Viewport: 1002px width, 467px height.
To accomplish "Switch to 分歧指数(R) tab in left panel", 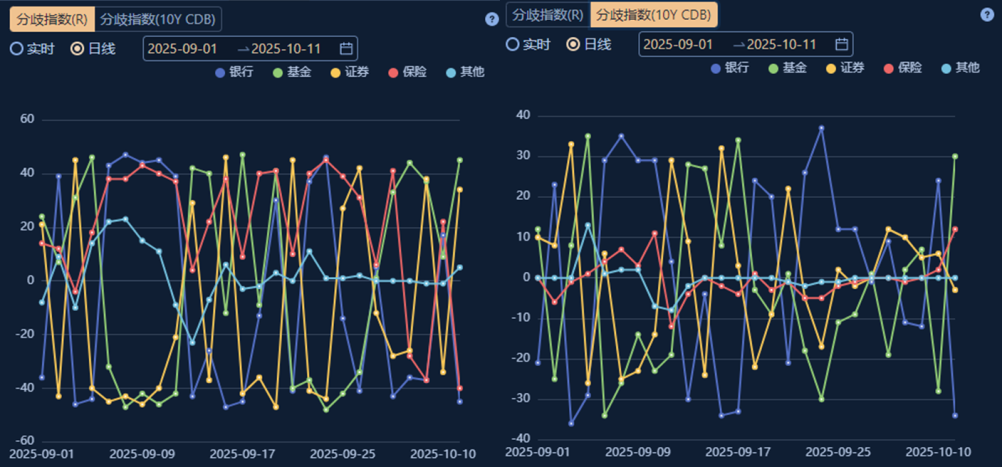I will pos(52,19).
